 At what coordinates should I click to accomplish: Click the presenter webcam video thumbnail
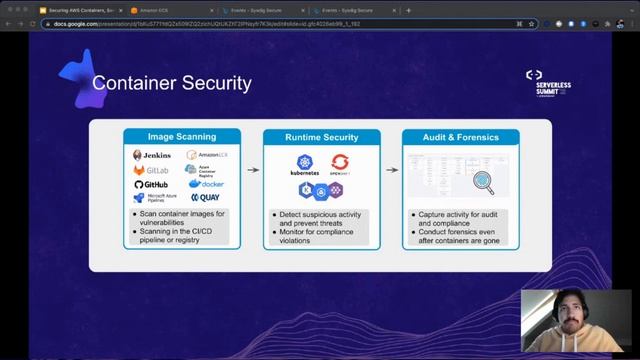tap(576, 320)
